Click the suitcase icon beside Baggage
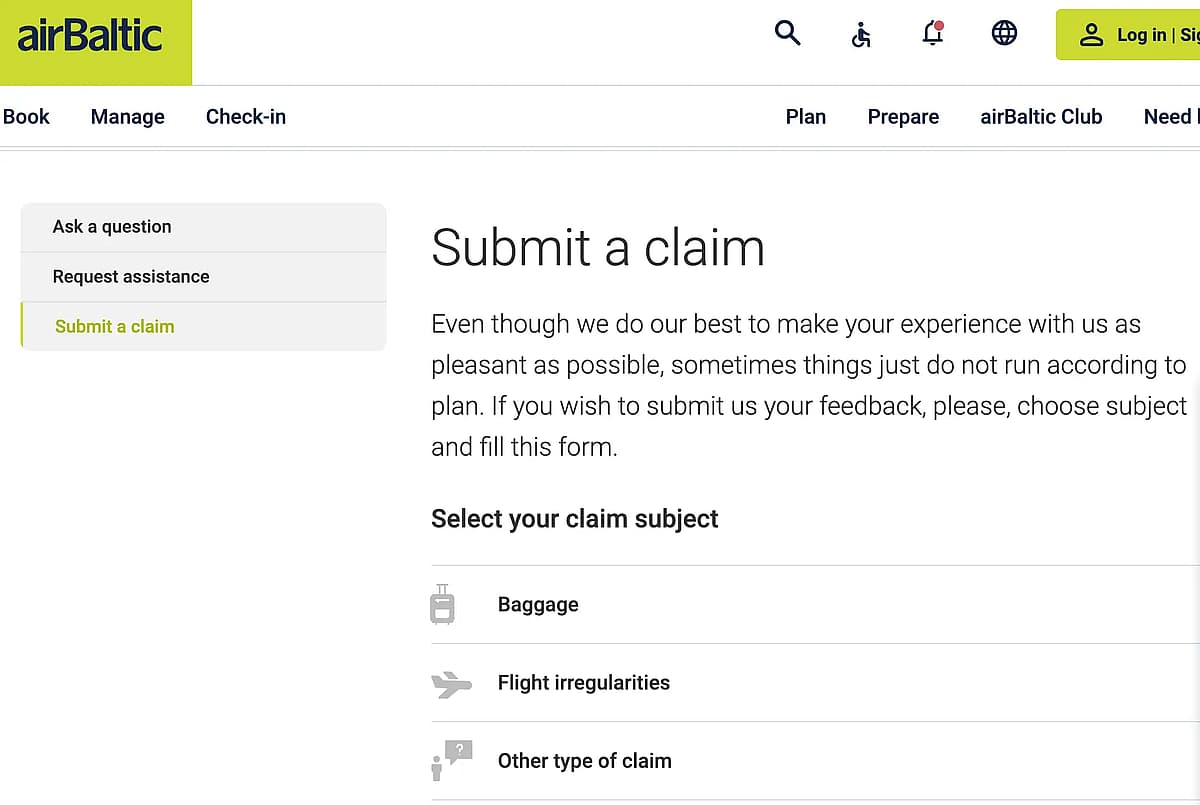Viewport: 1200px width, 805px height. point(442,604)
